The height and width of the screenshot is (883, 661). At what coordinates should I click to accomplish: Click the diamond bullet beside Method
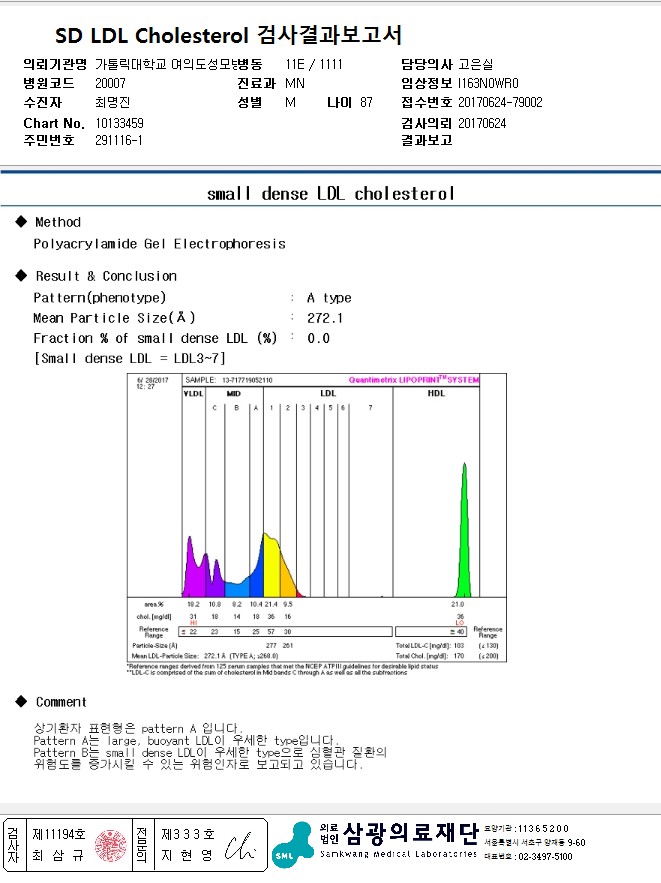(21, 221)
